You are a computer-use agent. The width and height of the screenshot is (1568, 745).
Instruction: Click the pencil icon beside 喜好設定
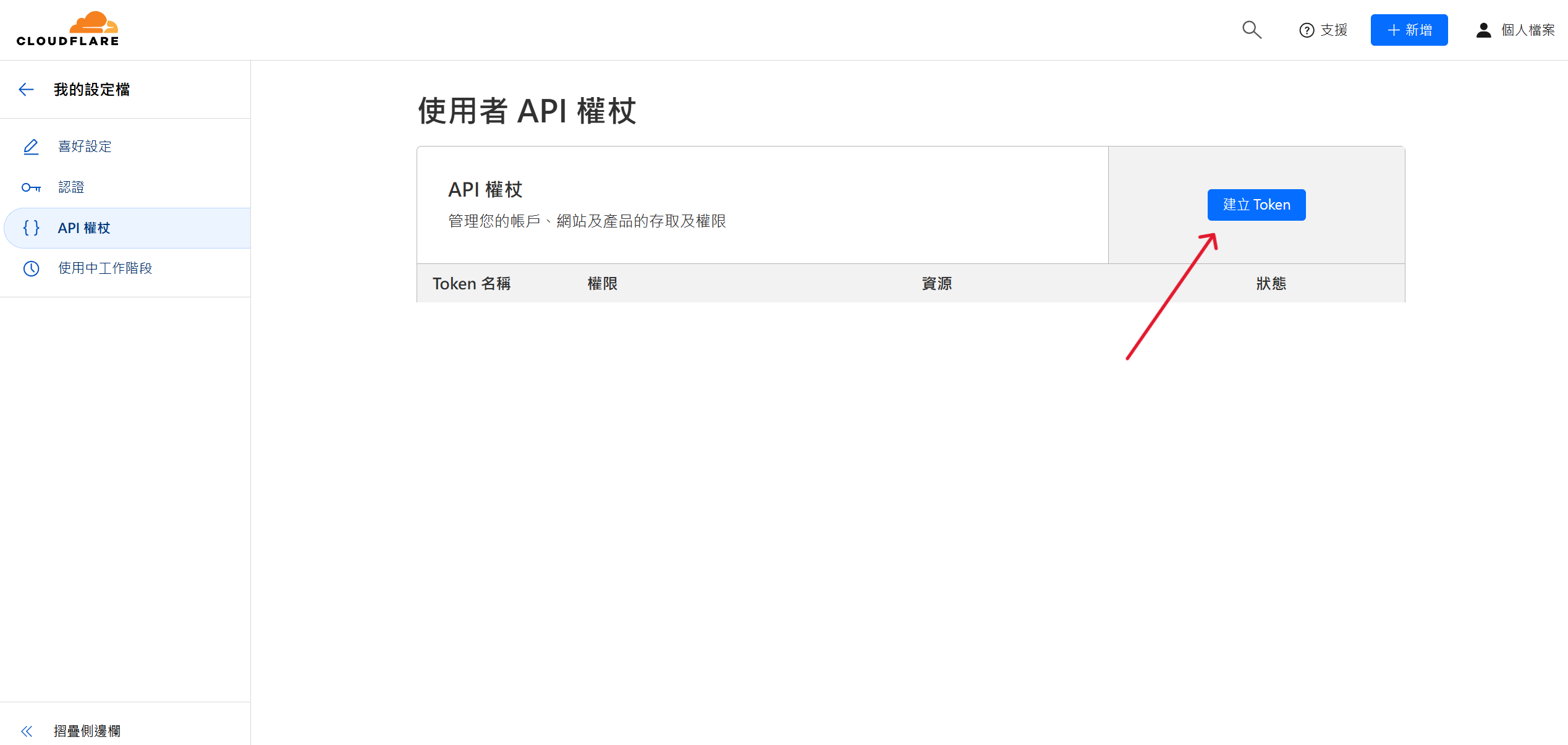tap(31, 147)
